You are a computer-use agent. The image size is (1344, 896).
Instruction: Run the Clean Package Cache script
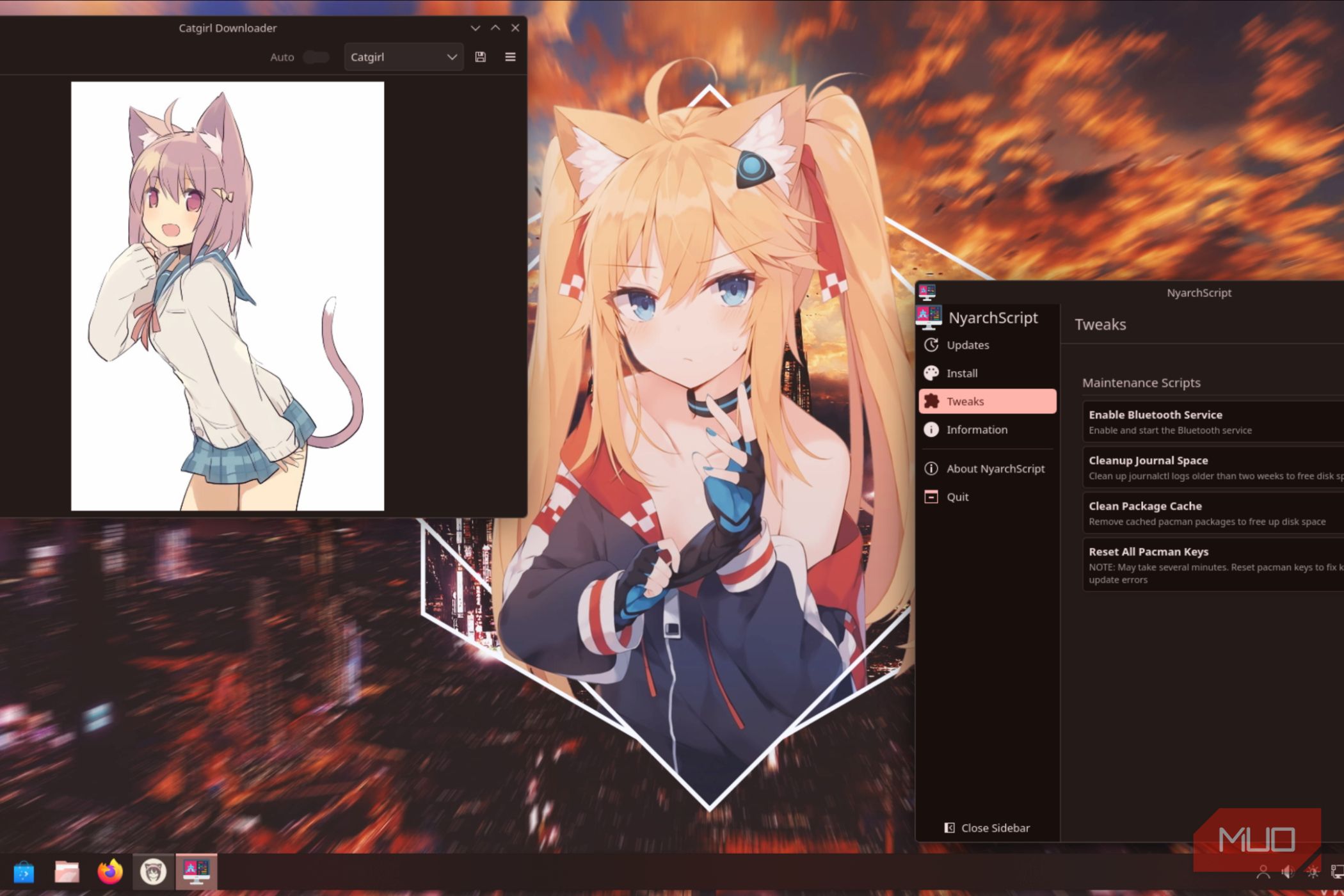pos(1213,513)
